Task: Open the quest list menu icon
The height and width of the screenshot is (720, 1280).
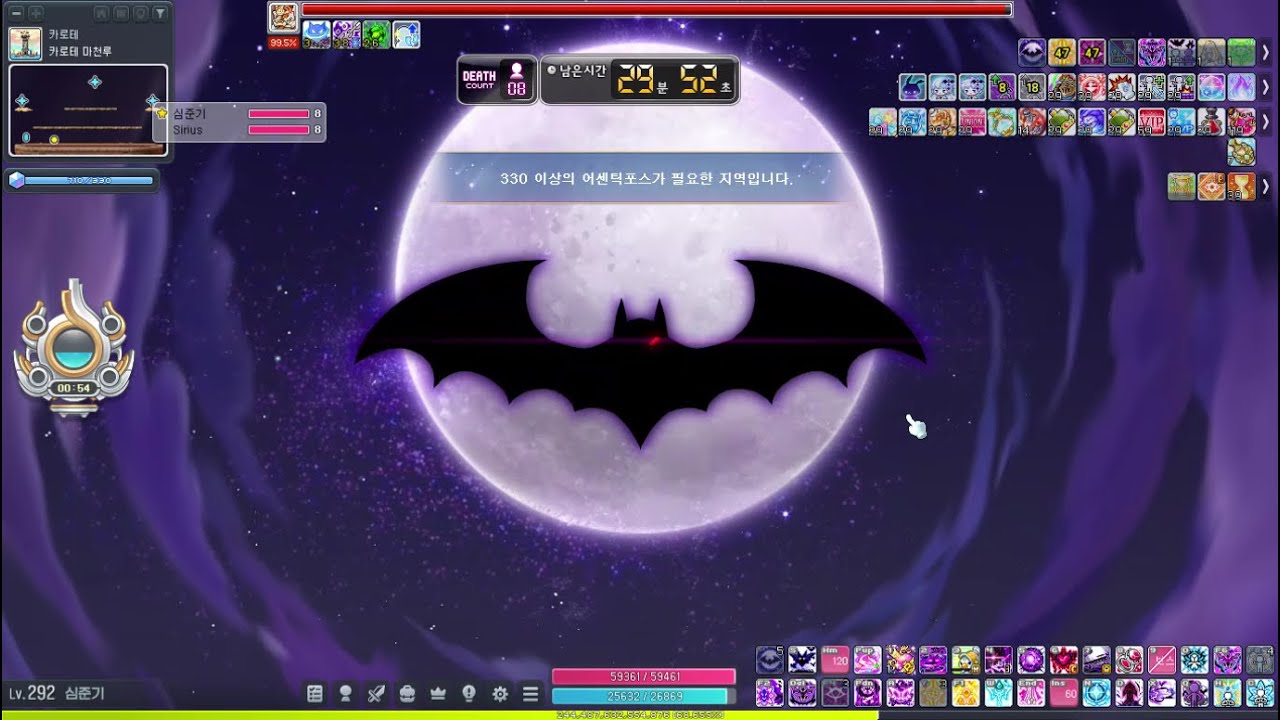Action: tap(315, 693)
